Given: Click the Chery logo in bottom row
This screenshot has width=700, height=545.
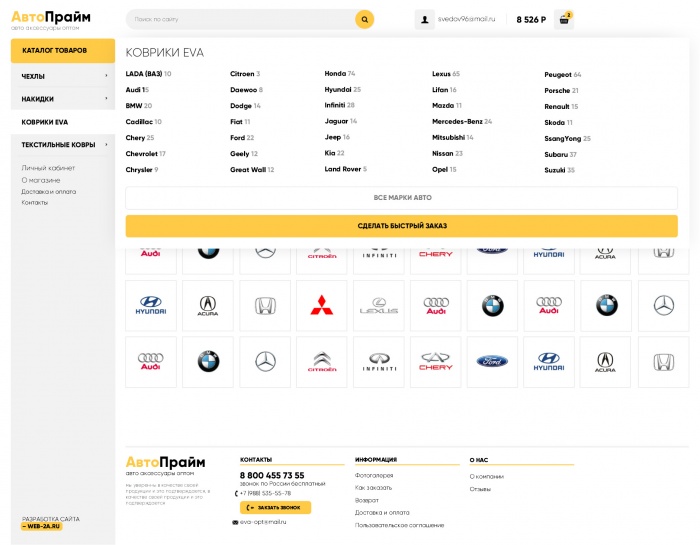Looking at the screenshot, I should (x=435, y=361).
